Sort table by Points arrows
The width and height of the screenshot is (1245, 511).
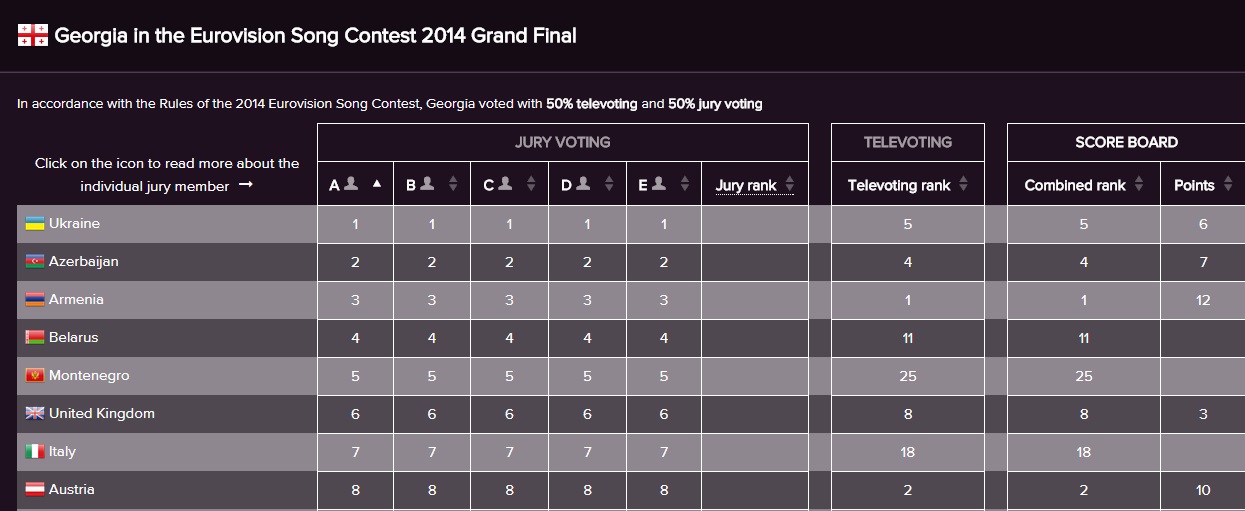pos(1228,185)
